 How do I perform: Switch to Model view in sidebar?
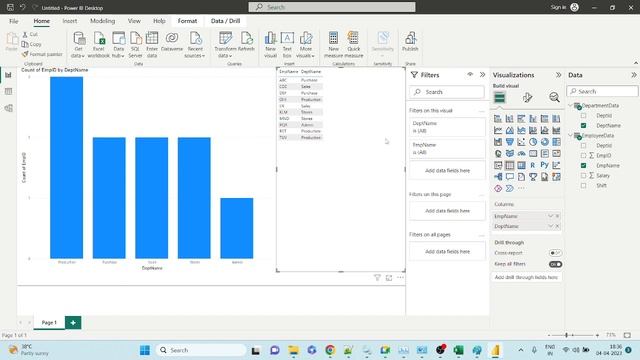click(x=8, y=108)
